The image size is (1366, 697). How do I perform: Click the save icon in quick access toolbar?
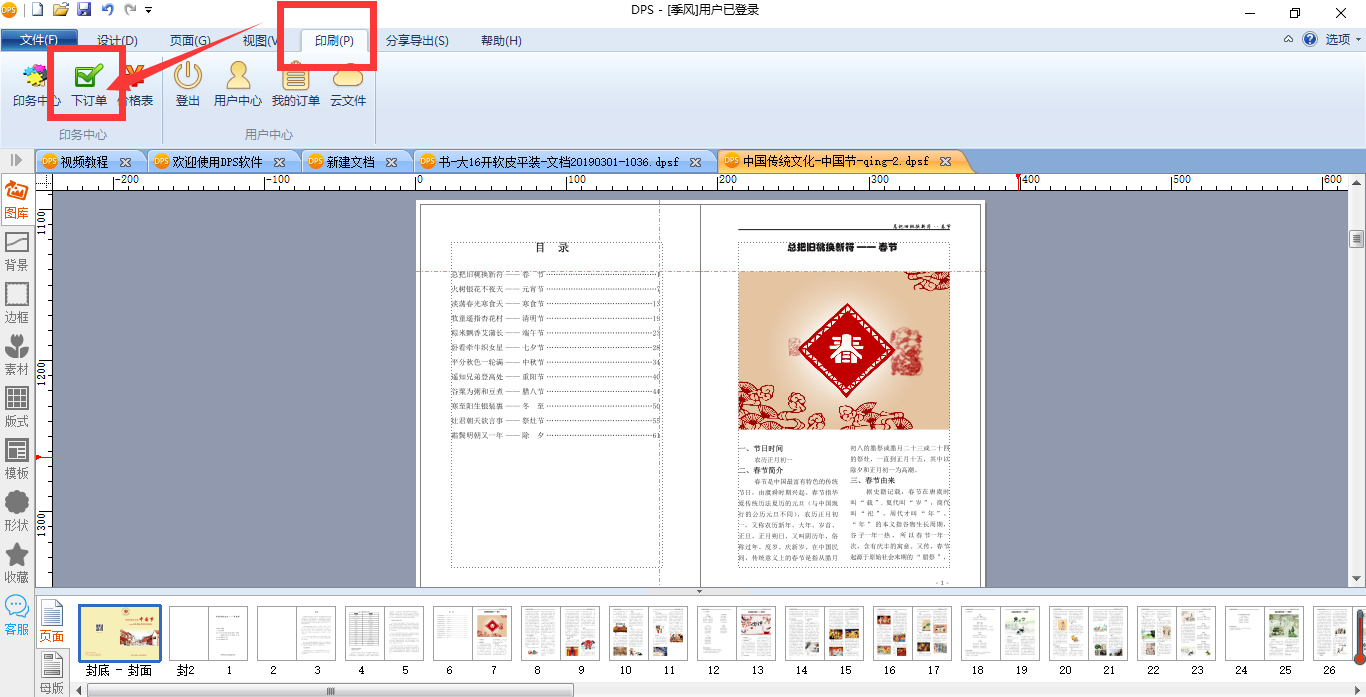[84, 10]
